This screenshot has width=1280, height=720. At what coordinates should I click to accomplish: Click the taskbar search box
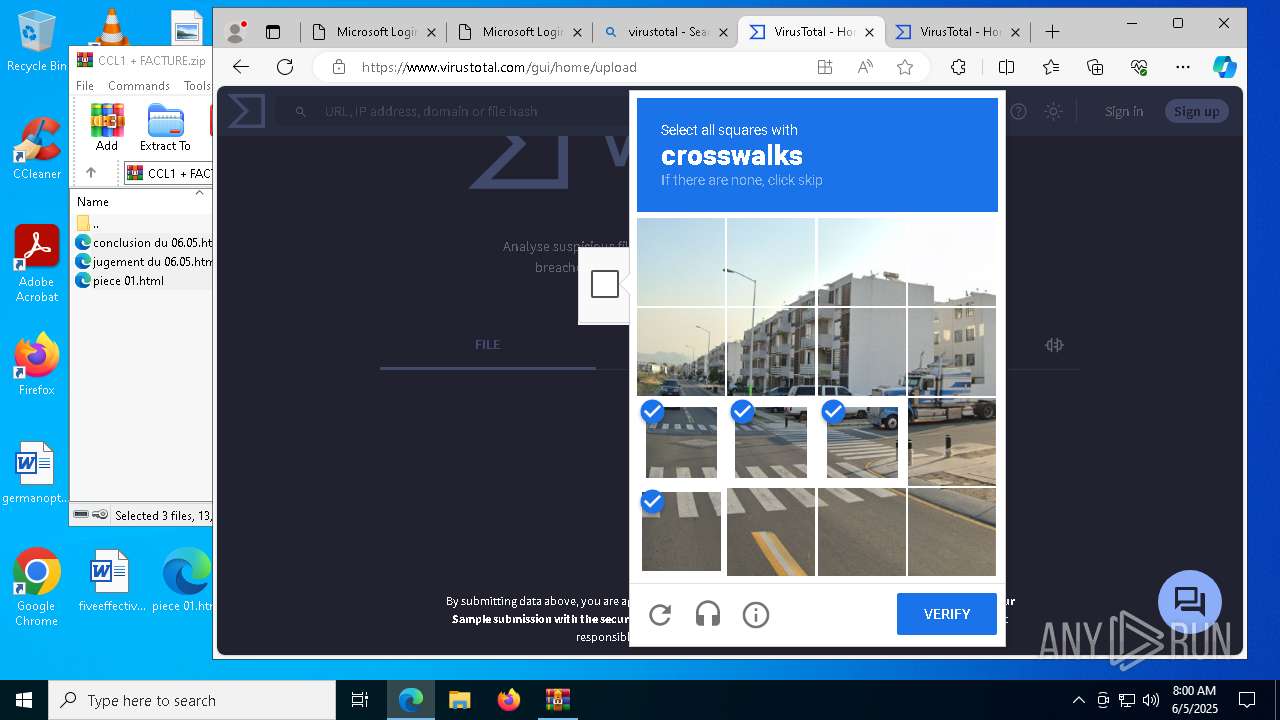(192, 700)
